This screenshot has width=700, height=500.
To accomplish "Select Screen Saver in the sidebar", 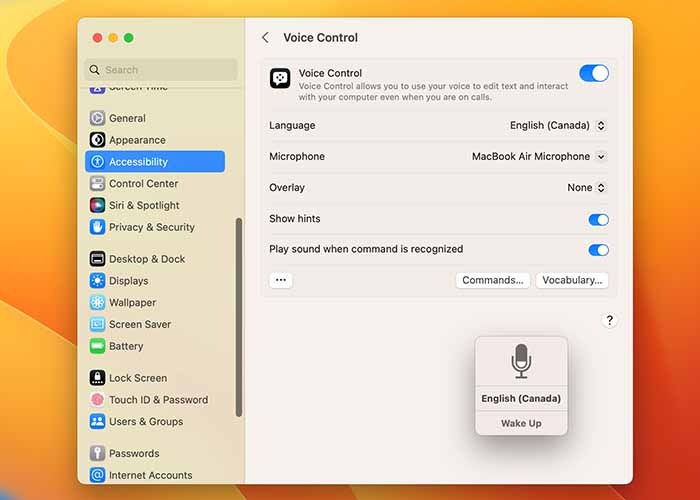I will pyautogui.click(x=154, y=324).
